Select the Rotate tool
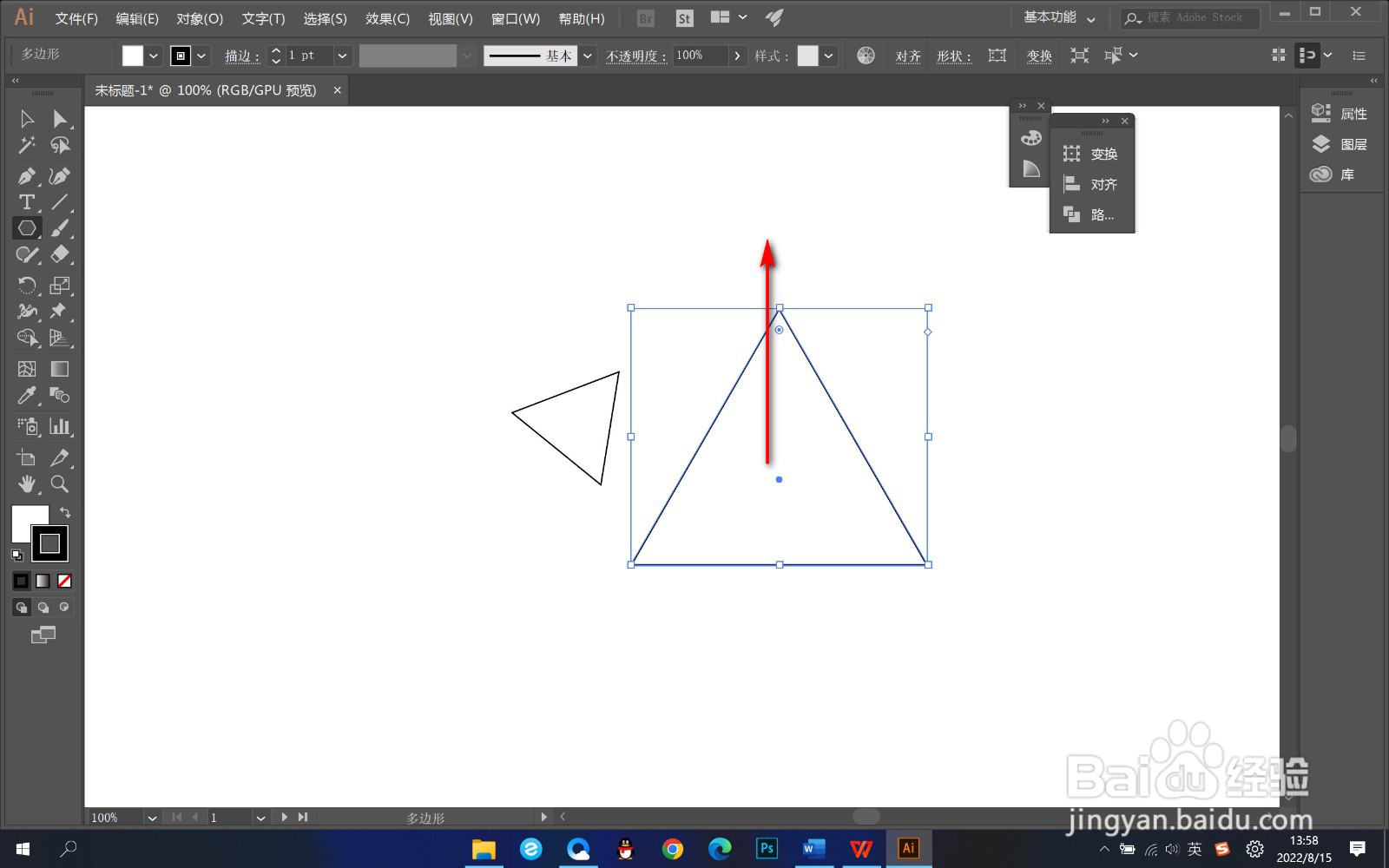Image resolution: width=1389 pixels, height=868 pixels. point(27,286)
